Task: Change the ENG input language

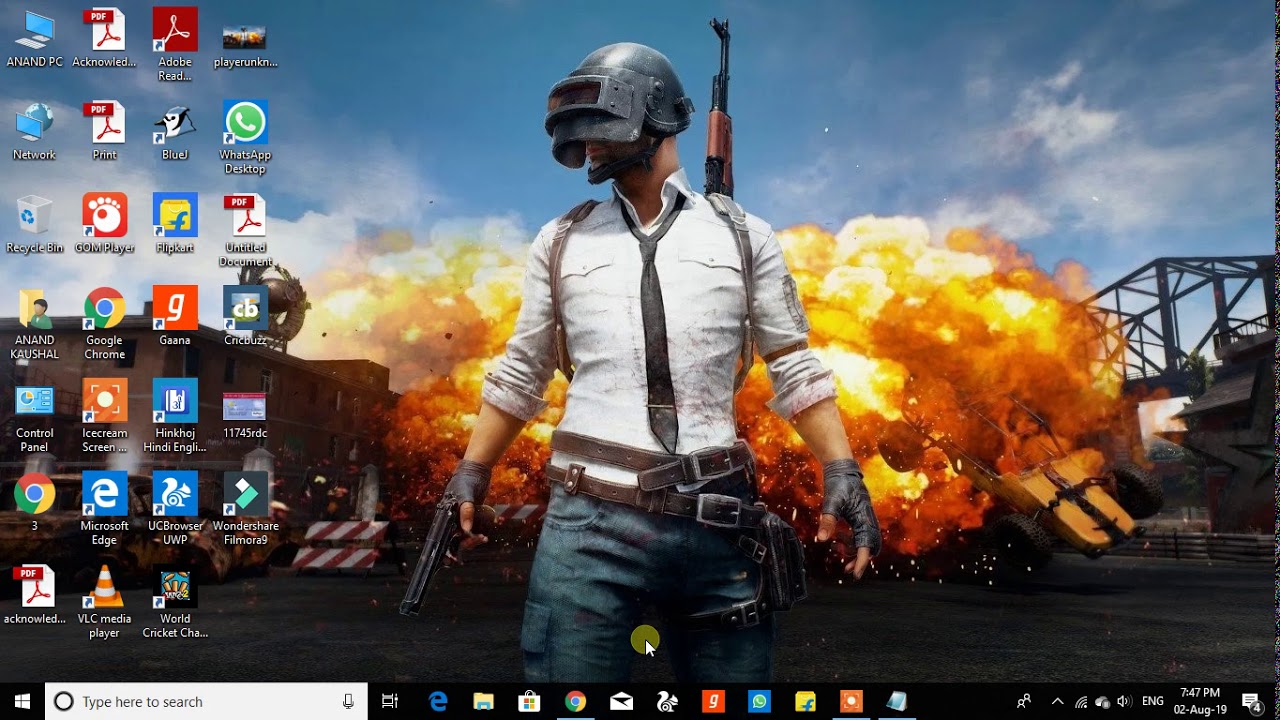Action: (x=1152, y=702)
